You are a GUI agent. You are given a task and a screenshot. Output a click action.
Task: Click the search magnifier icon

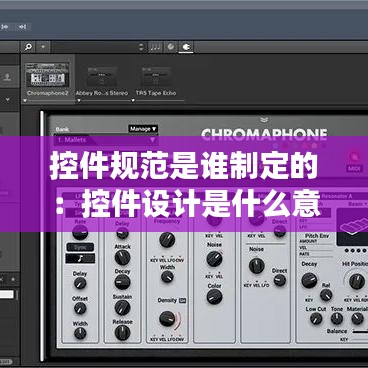[28, 47]
